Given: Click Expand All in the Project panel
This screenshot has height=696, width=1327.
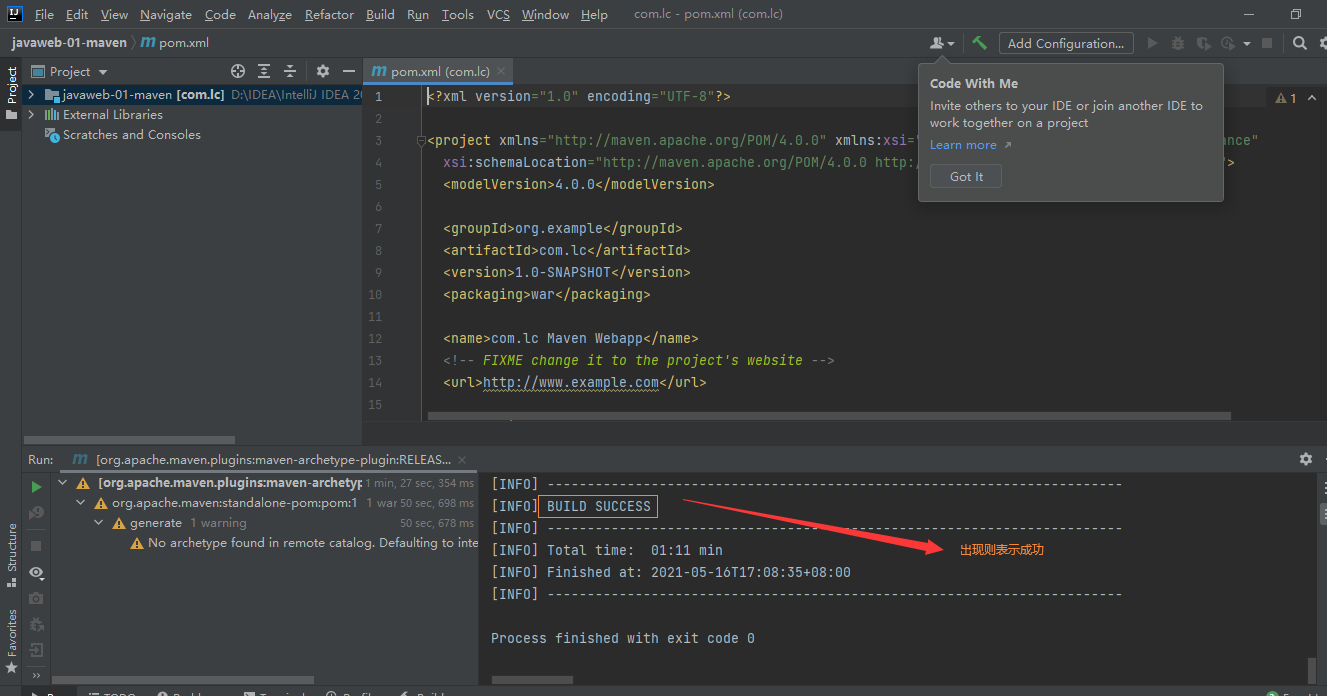Looking at the screenshot, I should pyautogui.click(x=264, y=71).
